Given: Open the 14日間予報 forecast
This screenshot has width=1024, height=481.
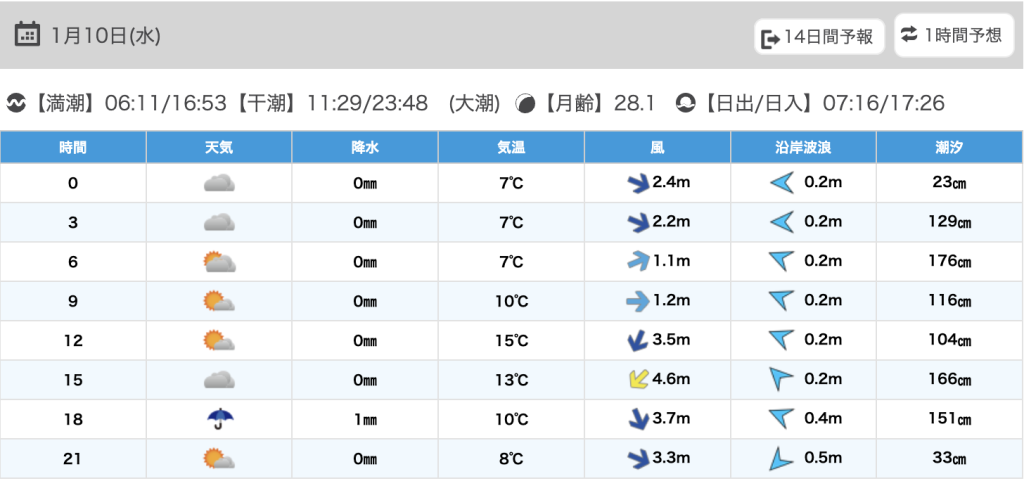Looking at the screenshot, I should (x=818, y=38).
